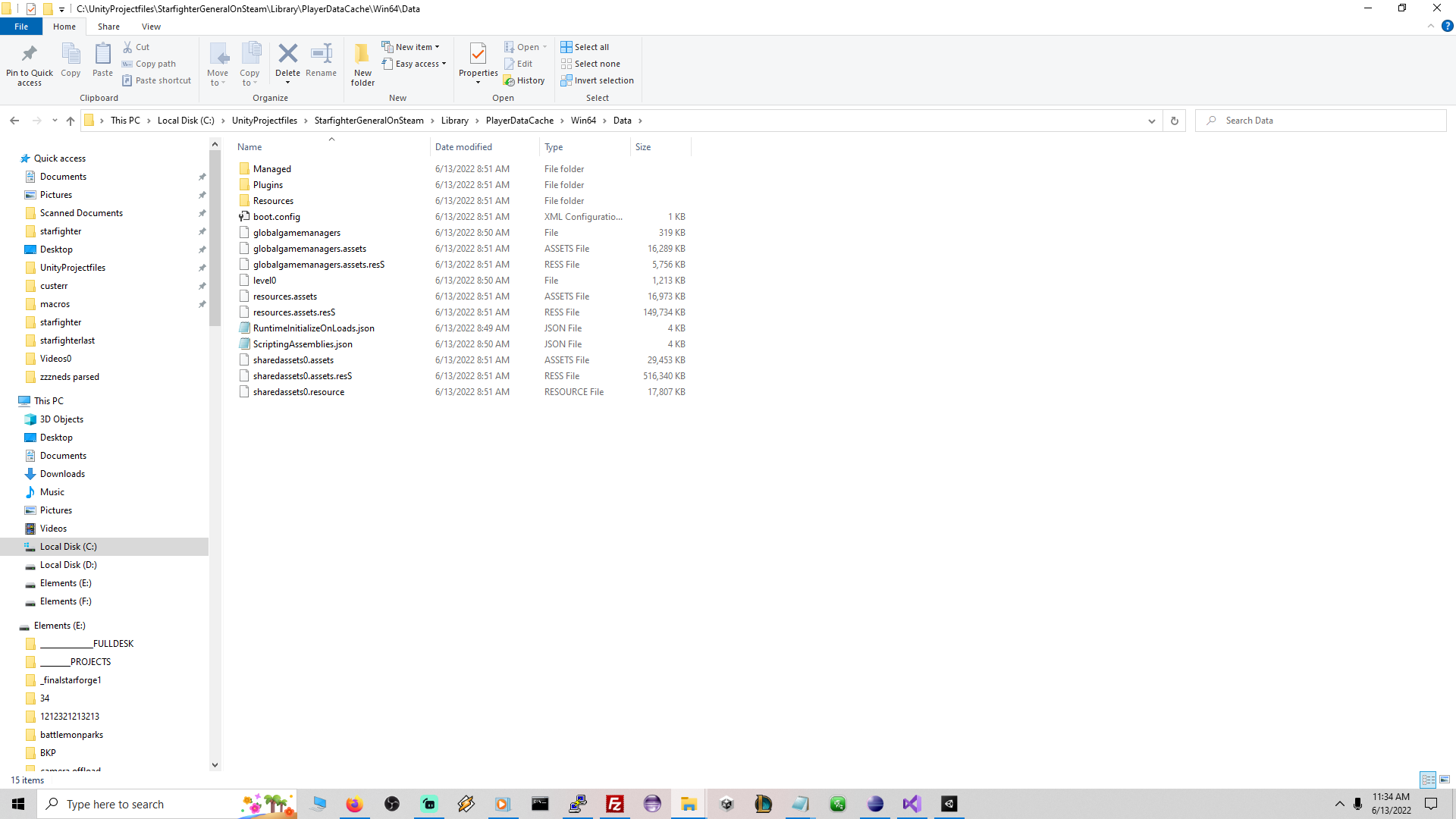Open the Share ribbon tab
This screenshot has width=1456, height=819.
click(x=108, y=27)
